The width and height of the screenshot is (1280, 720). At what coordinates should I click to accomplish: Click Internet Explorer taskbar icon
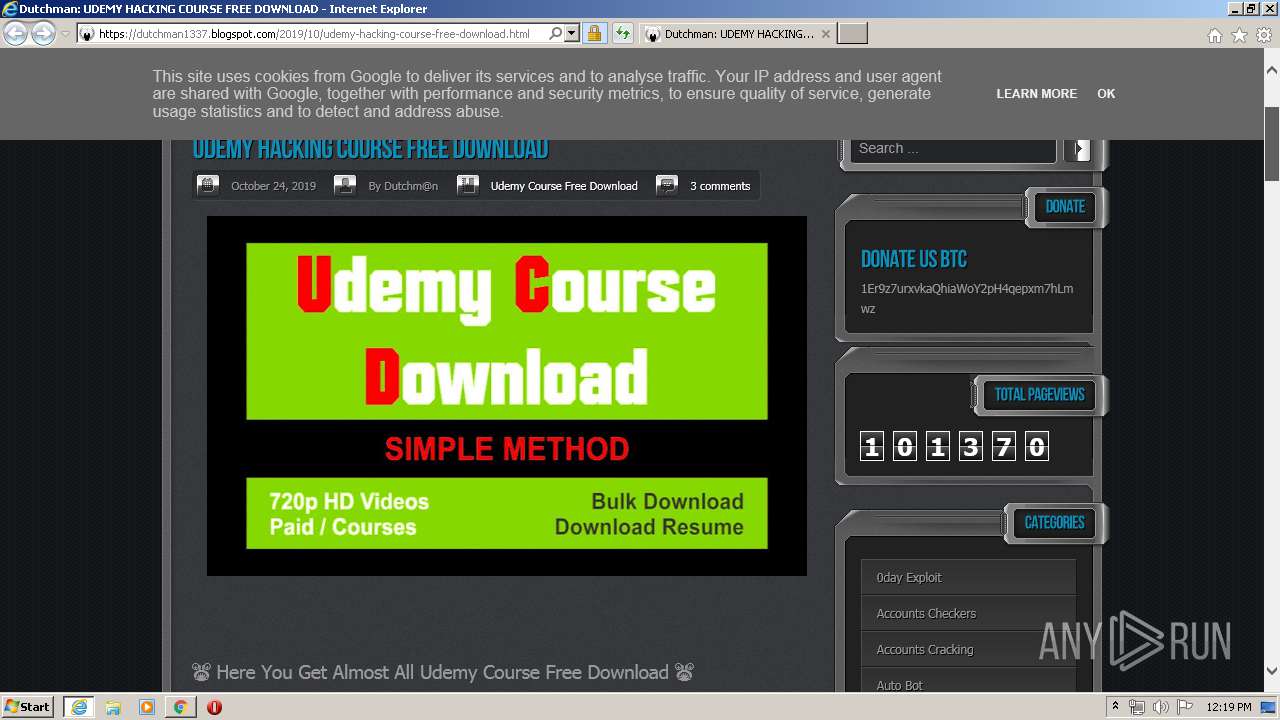click(79, 706)
